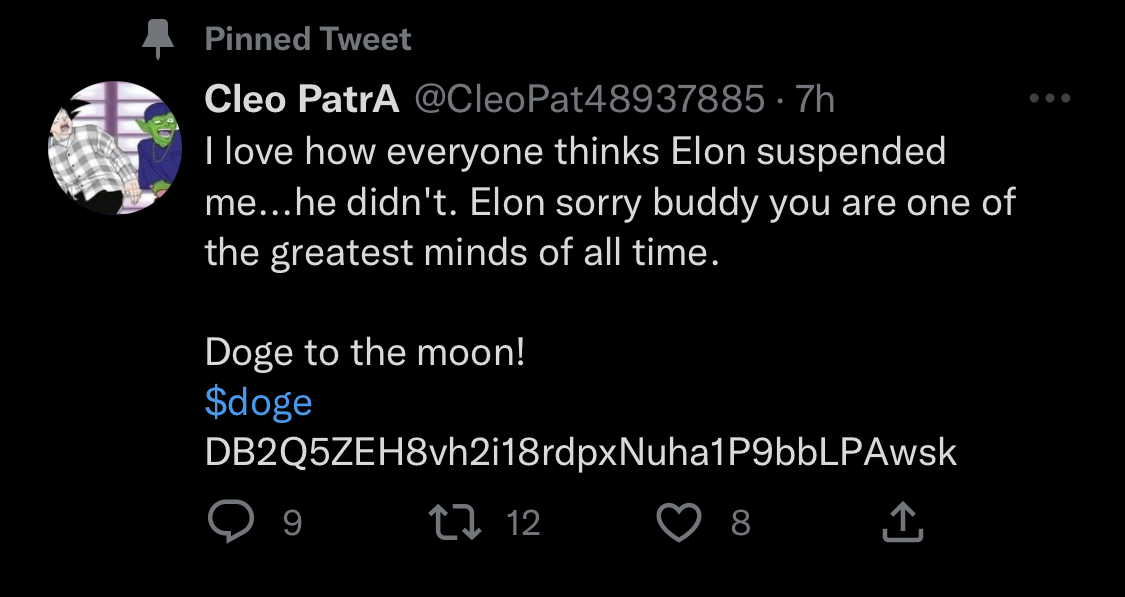Open the tweet via the 7h timestamp

(x=813, y=98)
